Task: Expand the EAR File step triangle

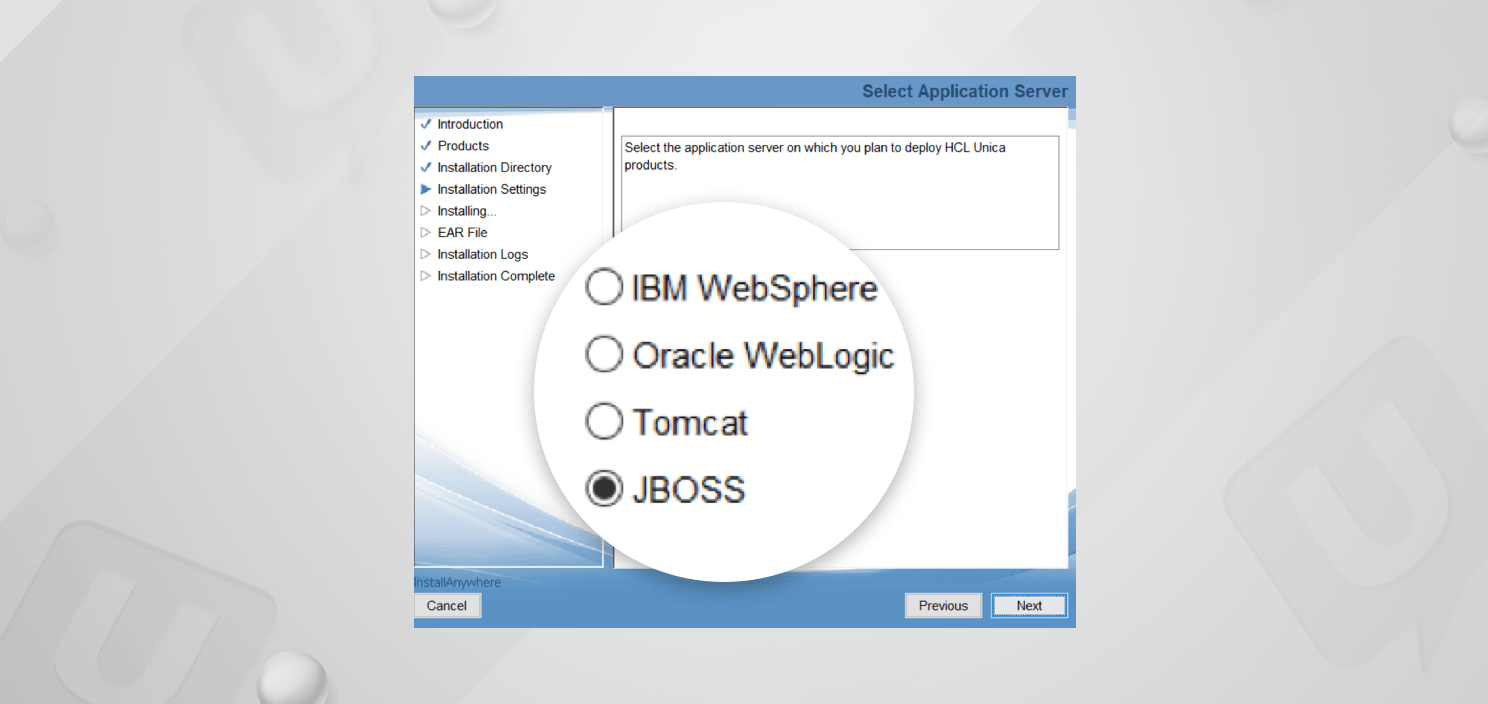Action: tap(426, 232)
